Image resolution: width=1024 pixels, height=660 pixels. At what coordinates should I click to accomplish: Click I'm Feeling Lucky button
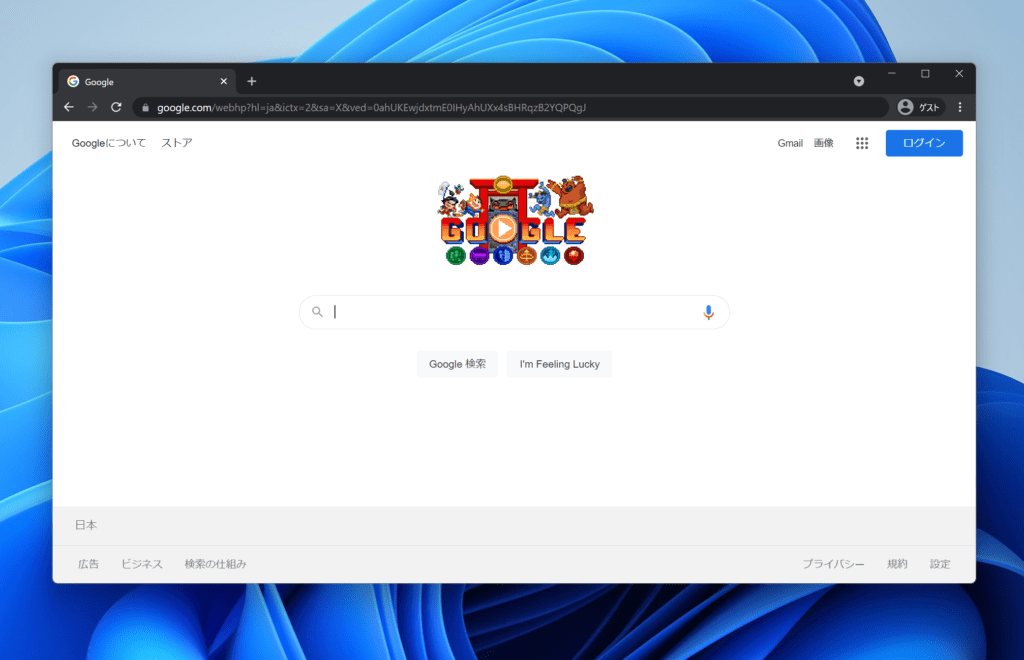(560, 364)
